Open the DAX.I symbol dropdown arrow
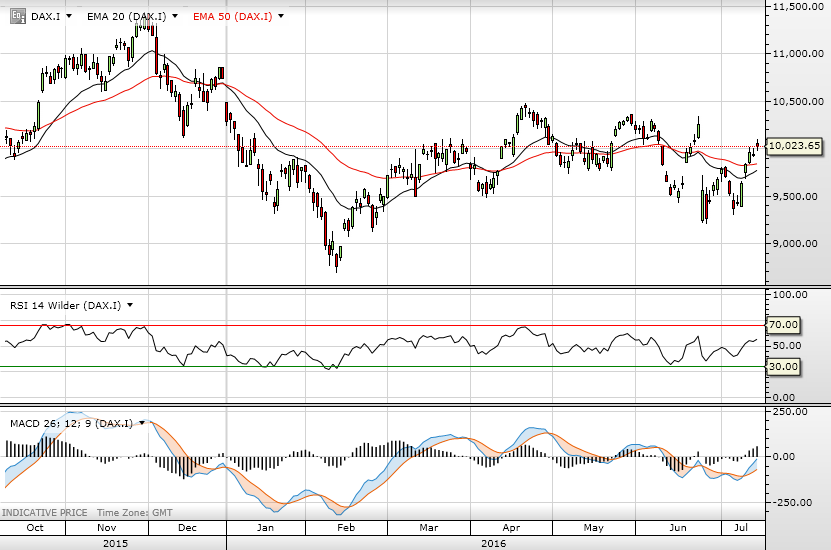The height and width of the screenshot is (550, 831). (69, 16)
